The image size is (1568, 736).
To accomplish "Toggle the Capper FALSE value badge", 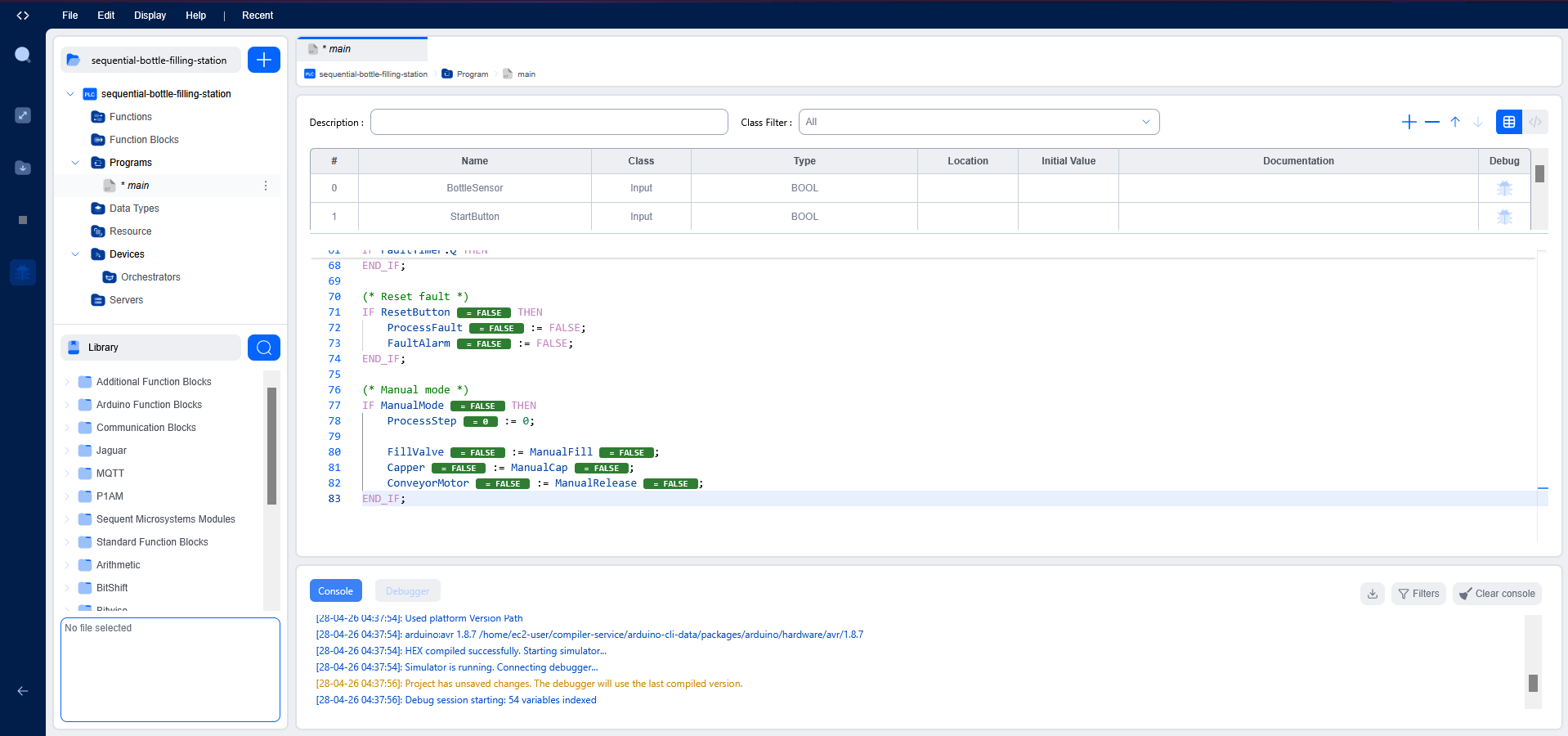I will 459,469.
